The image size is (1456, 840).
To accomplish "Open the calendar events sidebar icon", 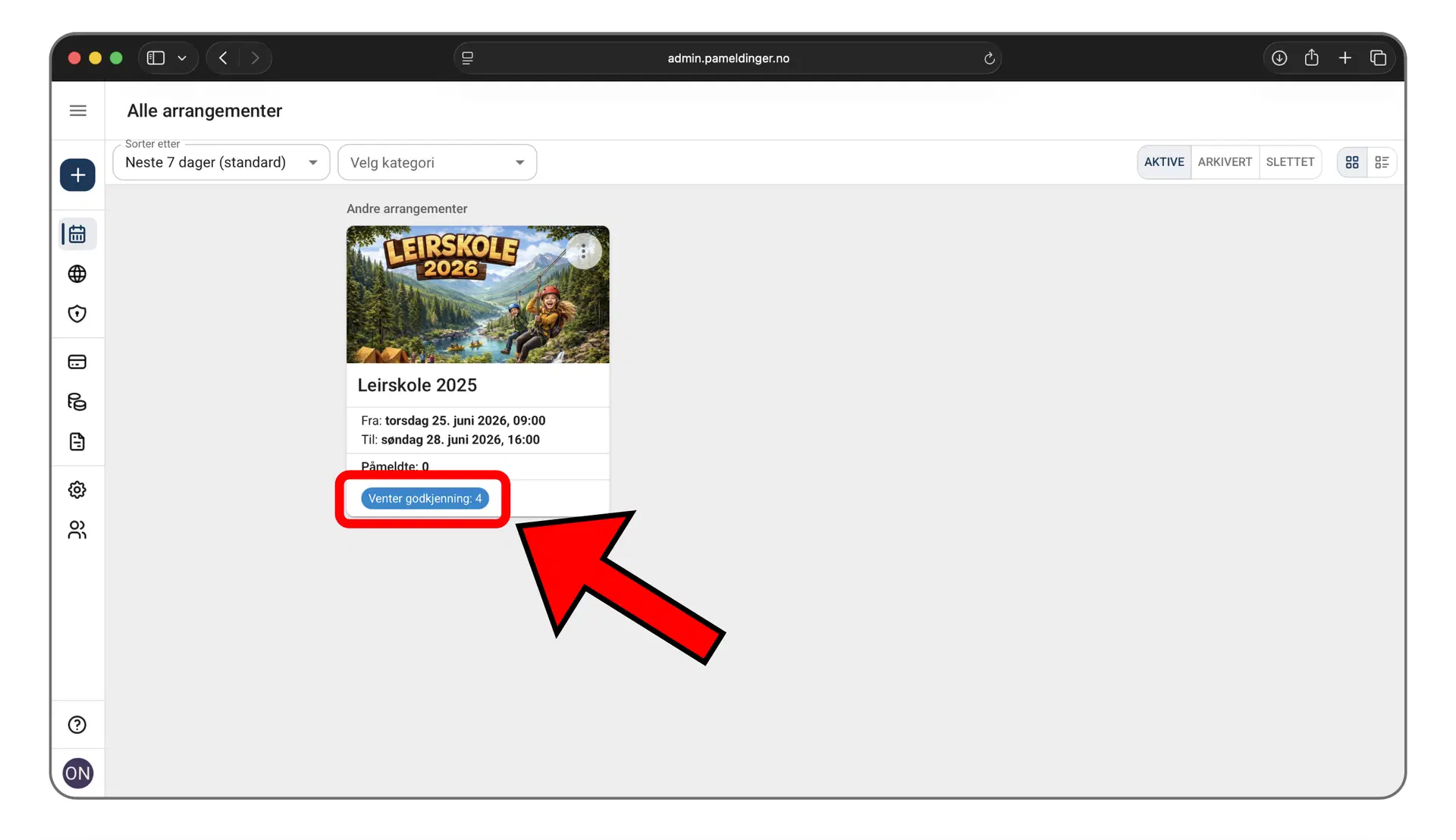I will (77, 234).
